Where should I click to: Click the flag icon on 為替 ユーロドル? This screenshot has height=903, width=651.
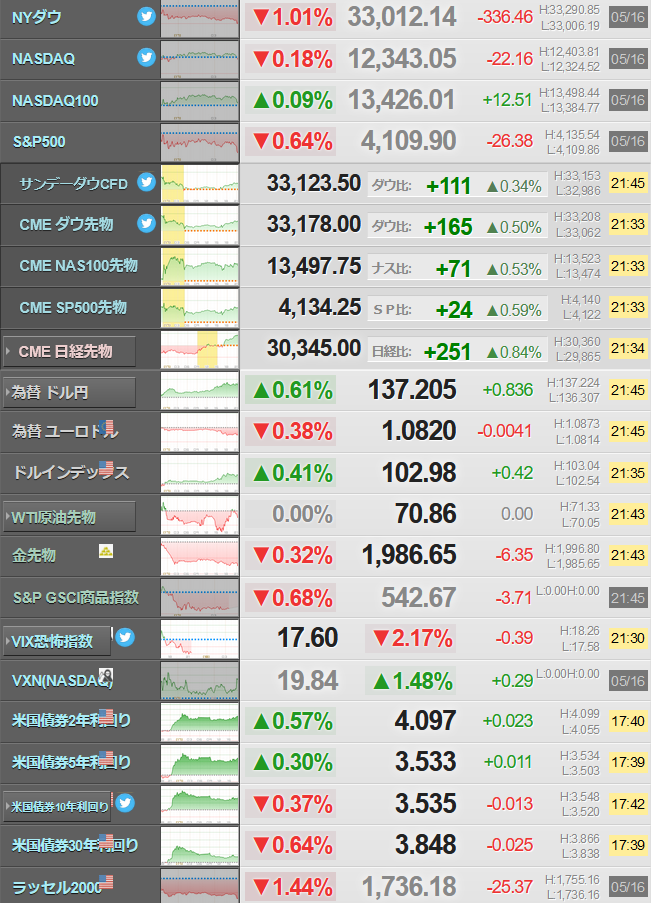pos(106,427)
